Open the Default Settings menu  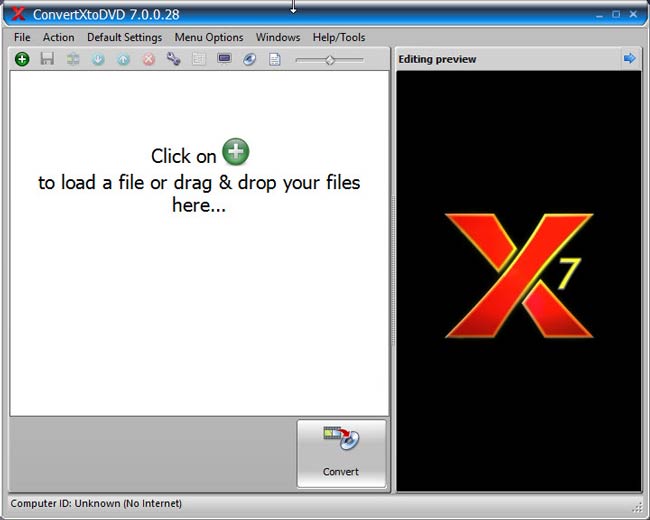124,37
